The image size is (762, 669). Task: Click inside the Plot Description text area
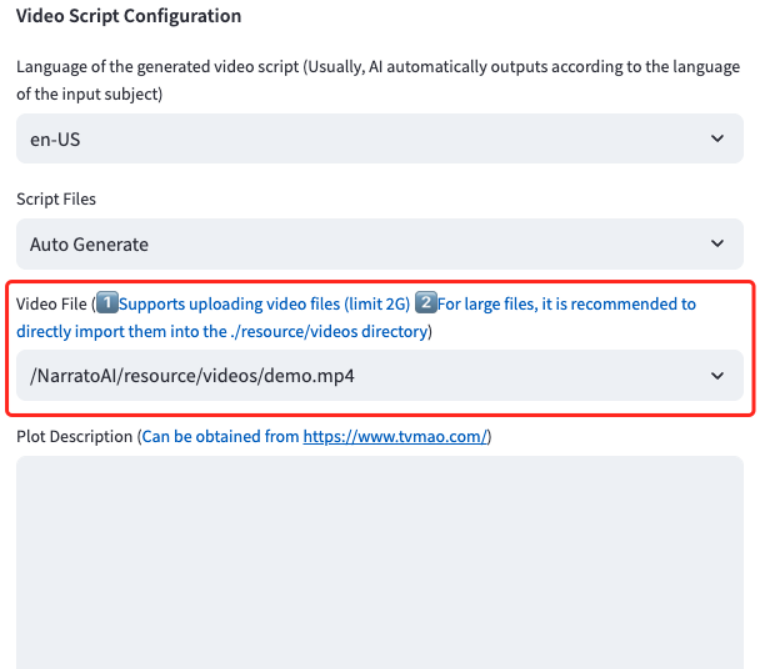point(379,560)
